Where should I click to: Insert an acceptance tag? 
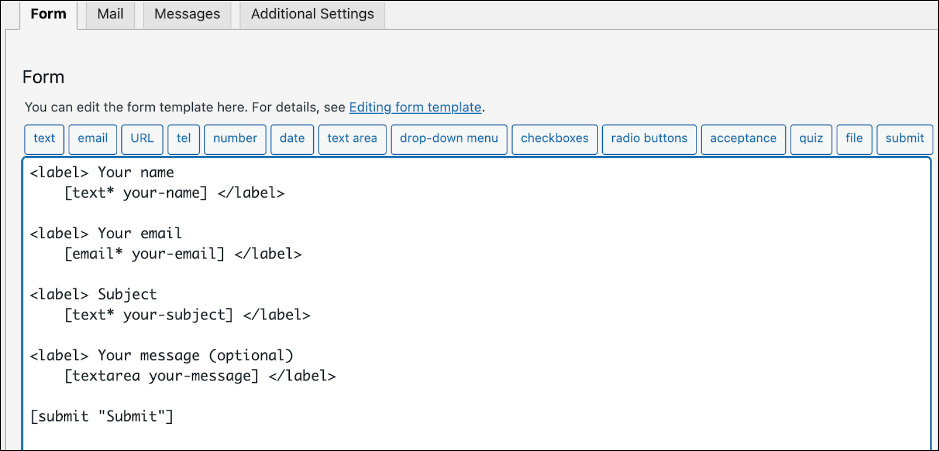743,139
